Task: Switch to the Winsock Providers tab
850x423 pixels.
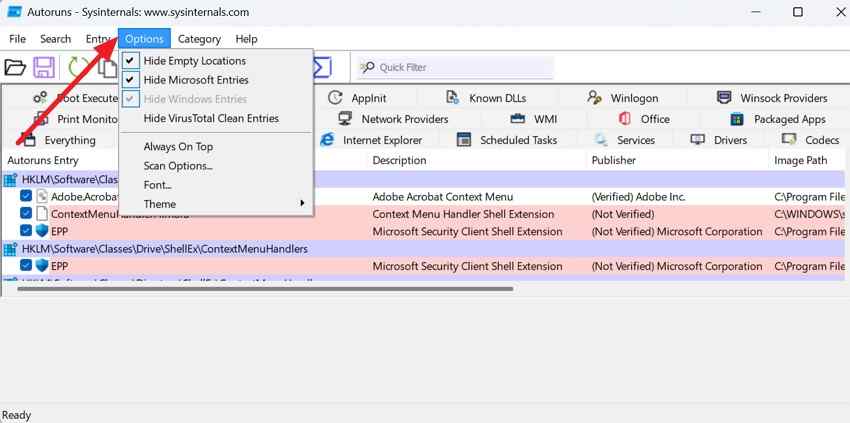Action: (x=772, y=98)
